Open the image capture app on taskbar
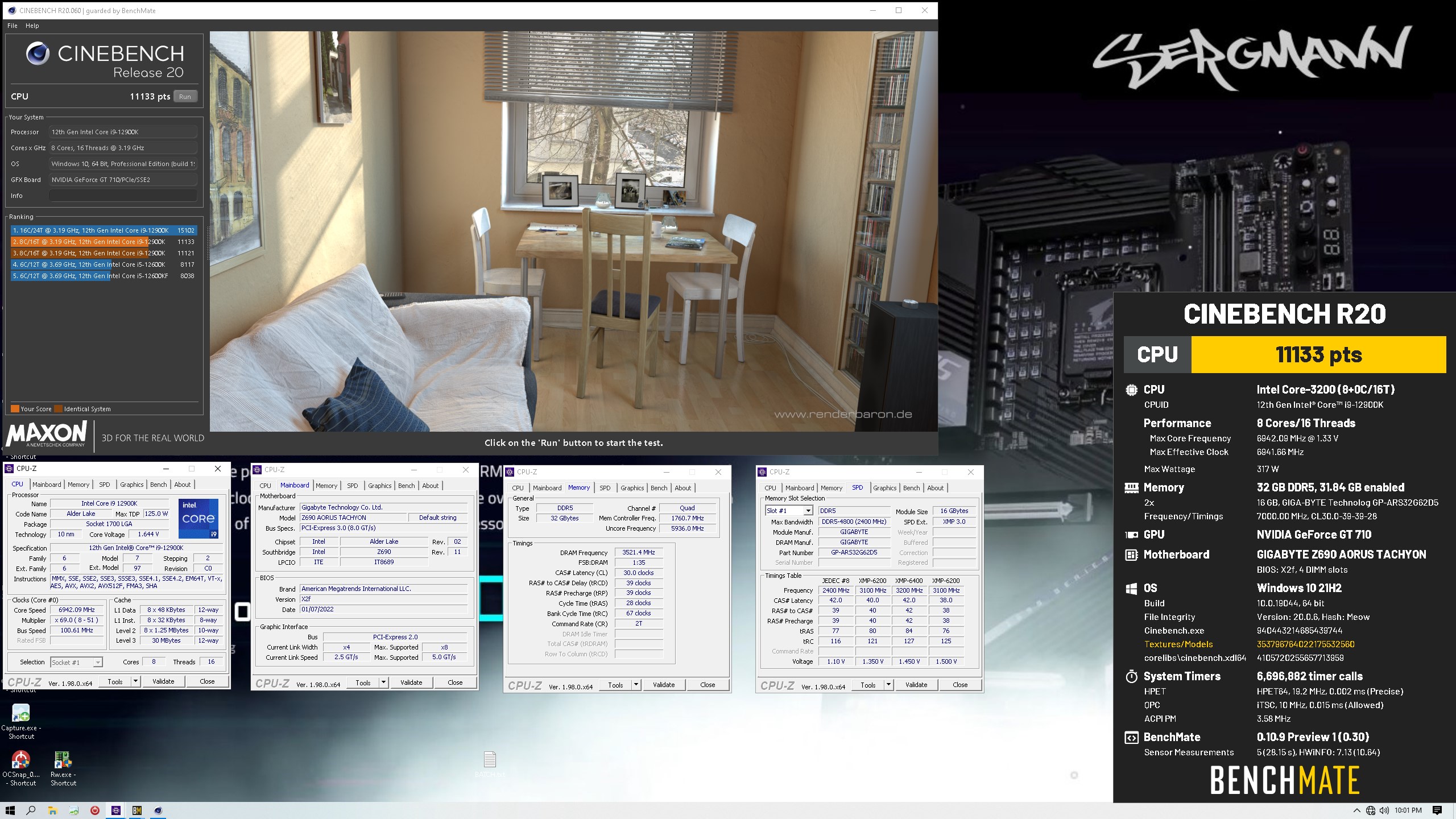Viewport: 1456px width, 819px height. coord(74,810)
